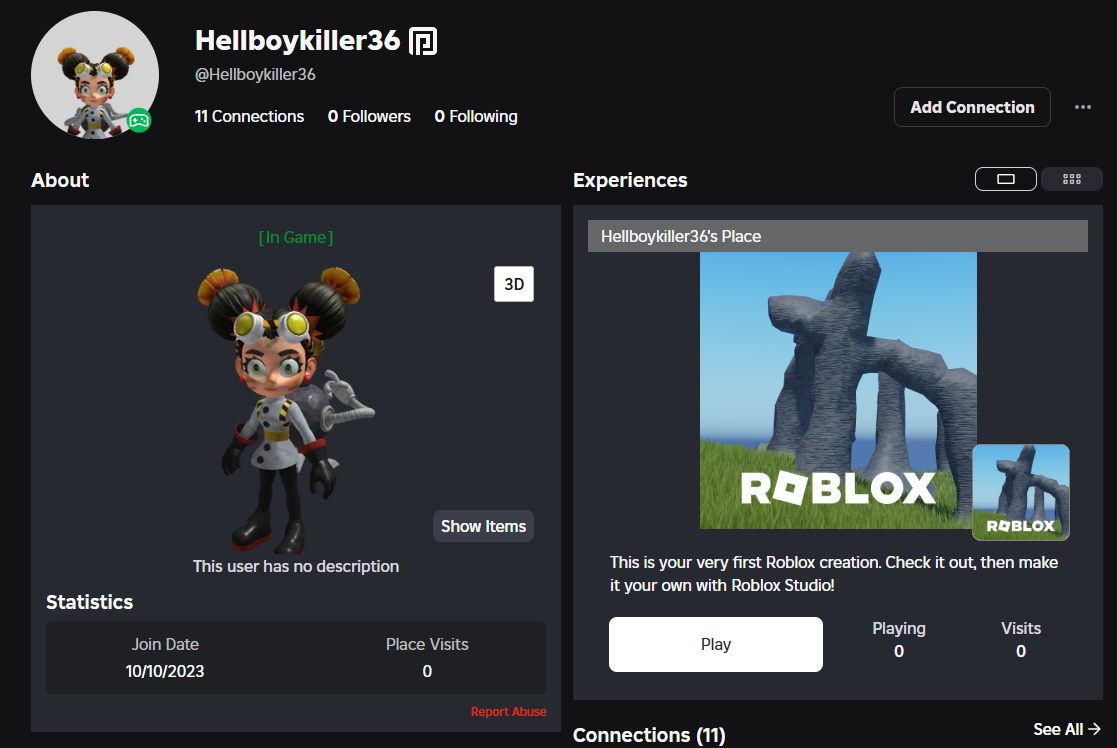This screenshot has width=1117, height=748.
Task: Toggle the 3D avatar view
Action: pyautogui.click(x=514, y=284)
